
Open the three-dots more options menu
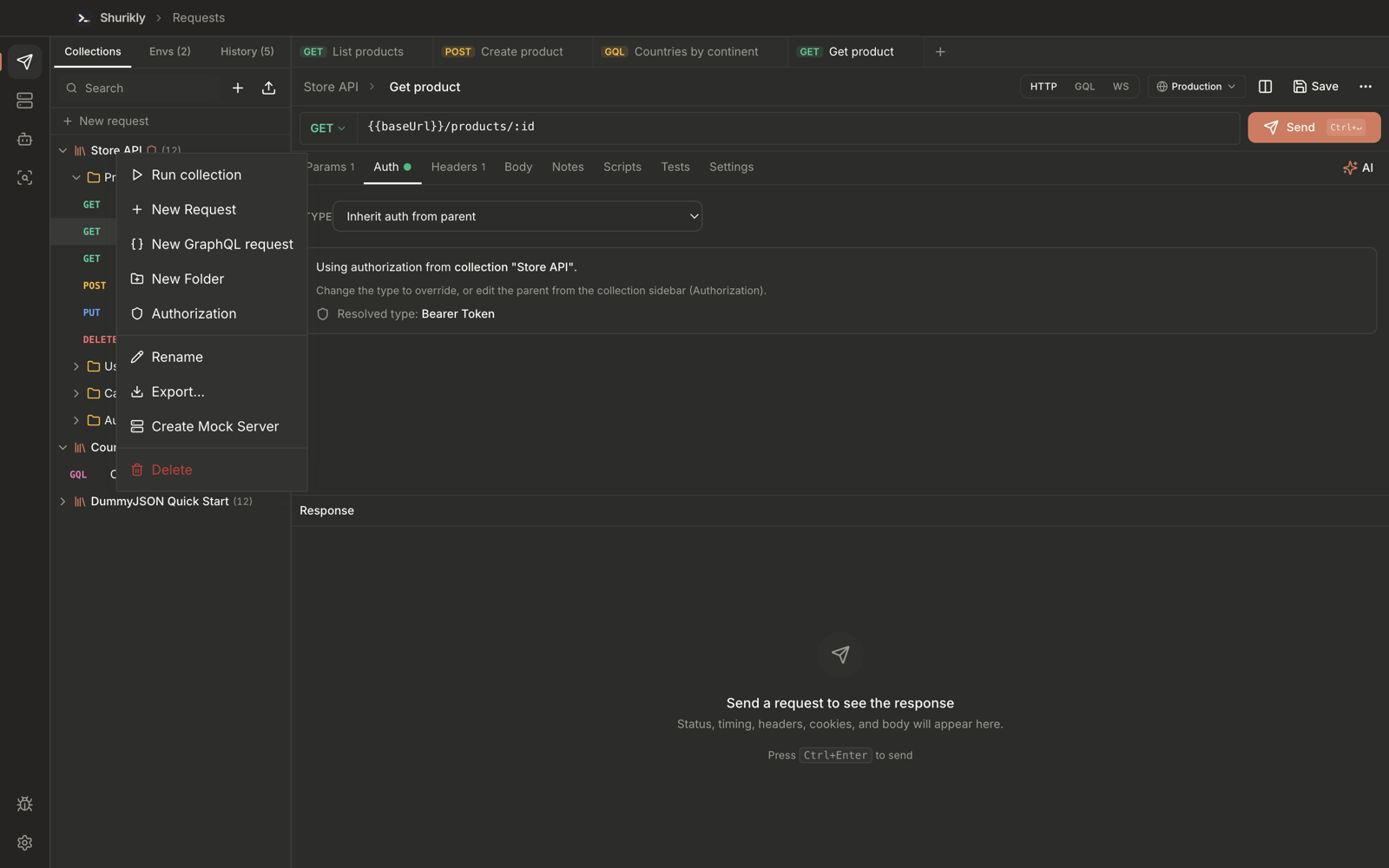tap(1366, 87)
